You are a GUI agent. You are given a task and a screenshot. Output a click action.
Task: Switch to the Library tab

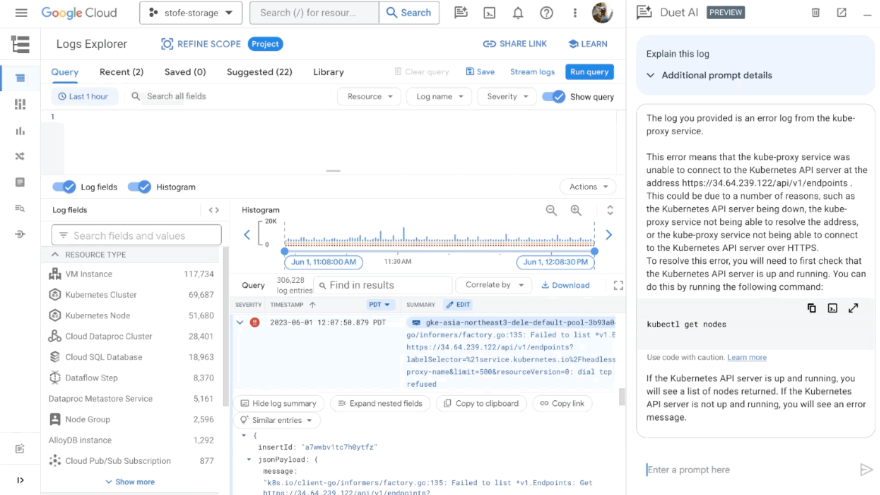click(328, 72)
